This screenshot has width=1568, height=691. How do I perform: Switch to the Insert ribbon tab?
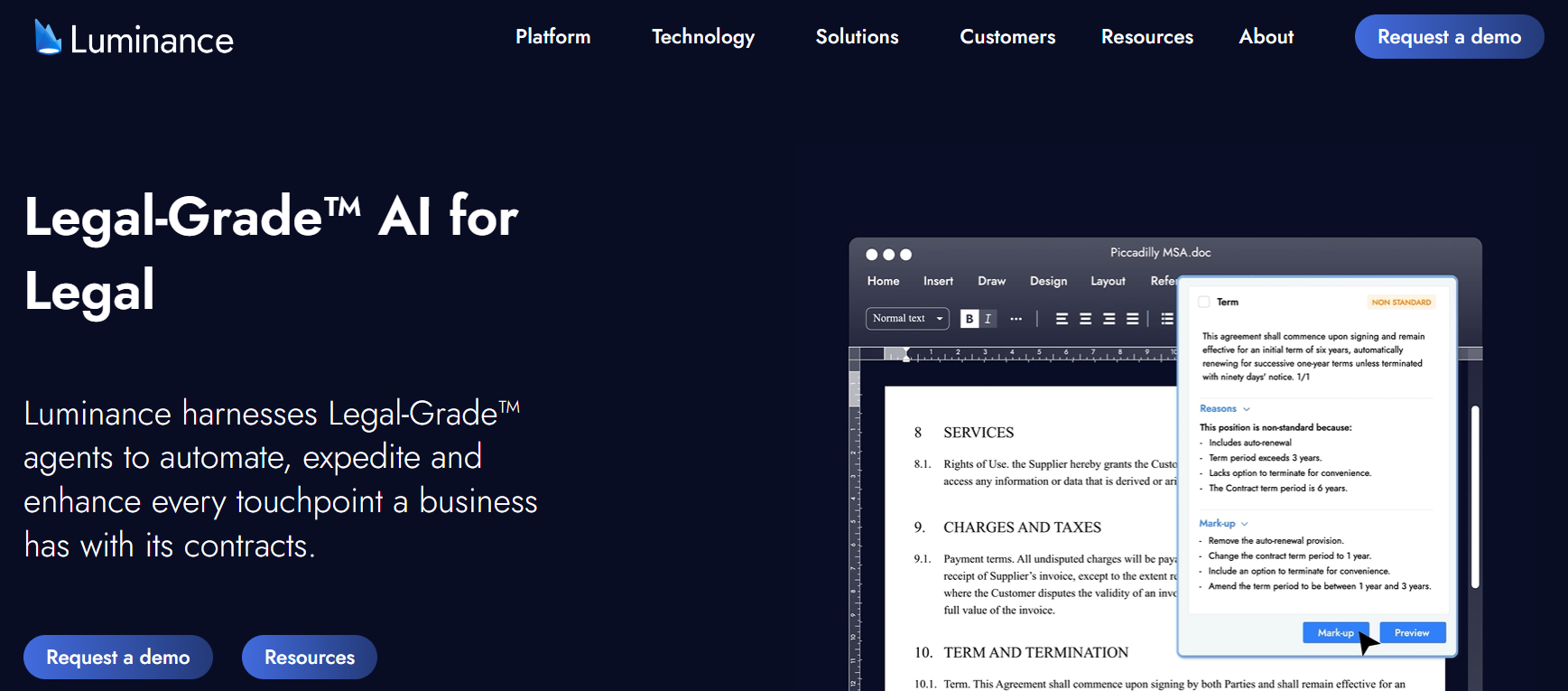(x=938, y=281)
